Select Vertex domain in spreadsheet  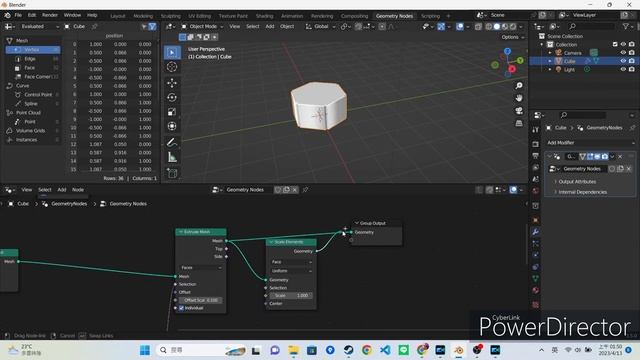click(33, 50)
